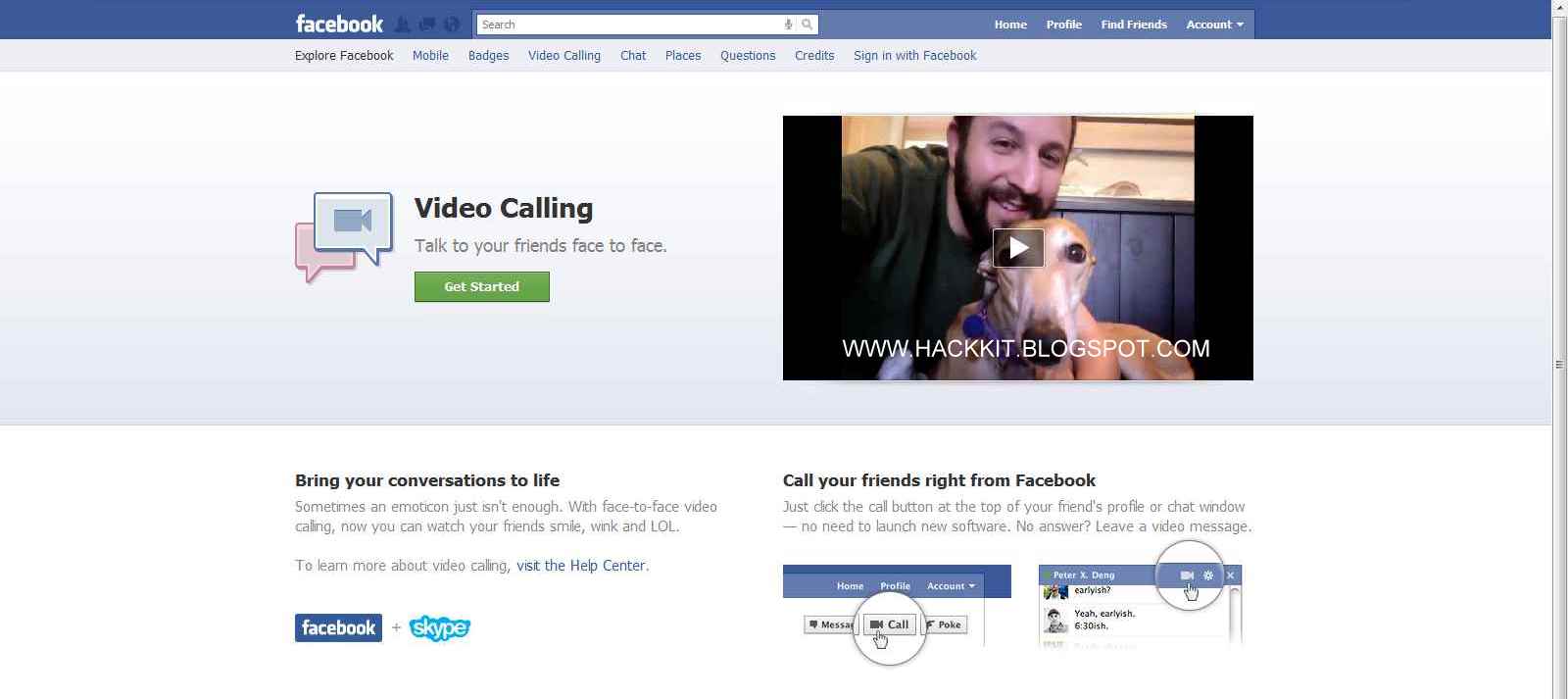The height and width of the screenshot is (699, 1568).
Task: Click 'Bring your conversations to life' heading
Action: click(x=427, y=480)
